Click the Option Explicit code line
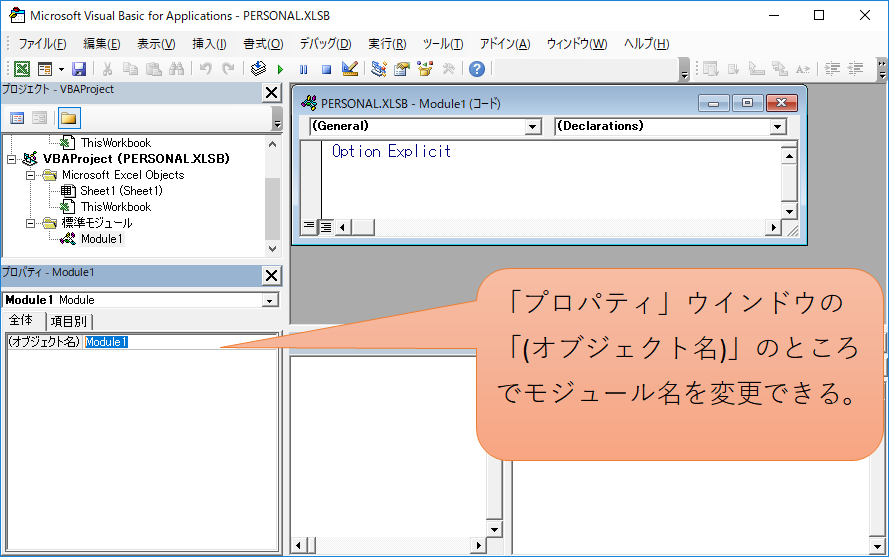 [x=391, y=151]
